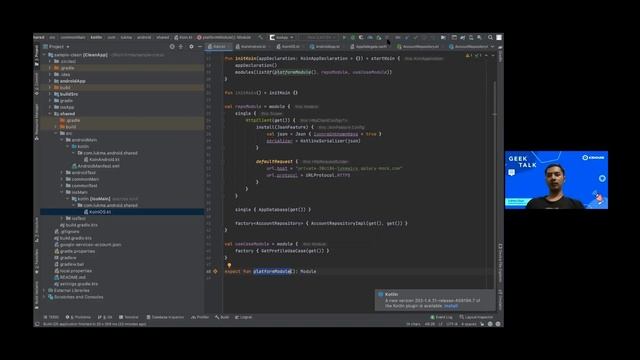Click gutter icon next to expect fun platformModule
640x360 pixels.
point(216,271)
